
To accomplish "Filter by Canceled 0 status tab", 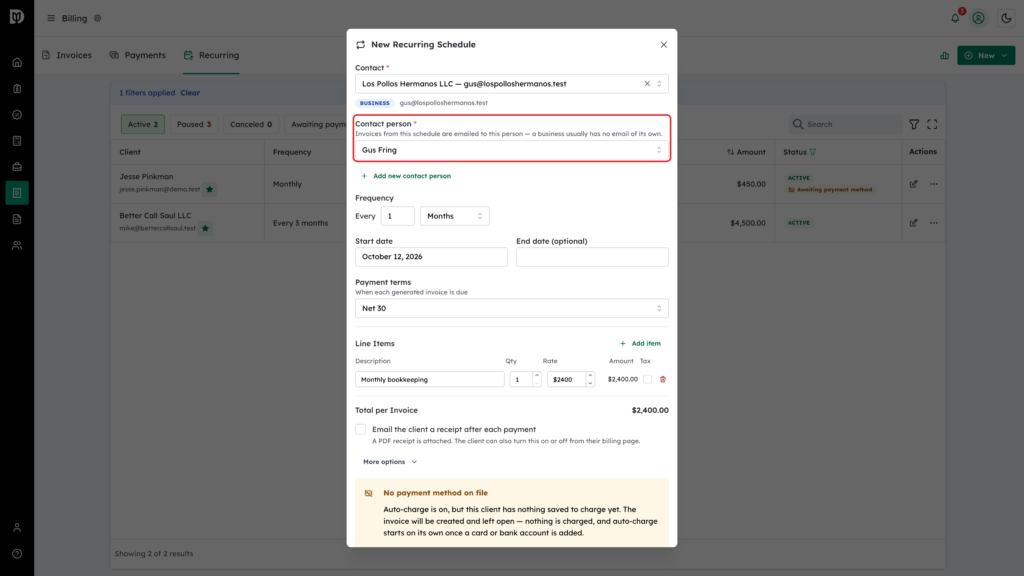I will tap(251, 124).
